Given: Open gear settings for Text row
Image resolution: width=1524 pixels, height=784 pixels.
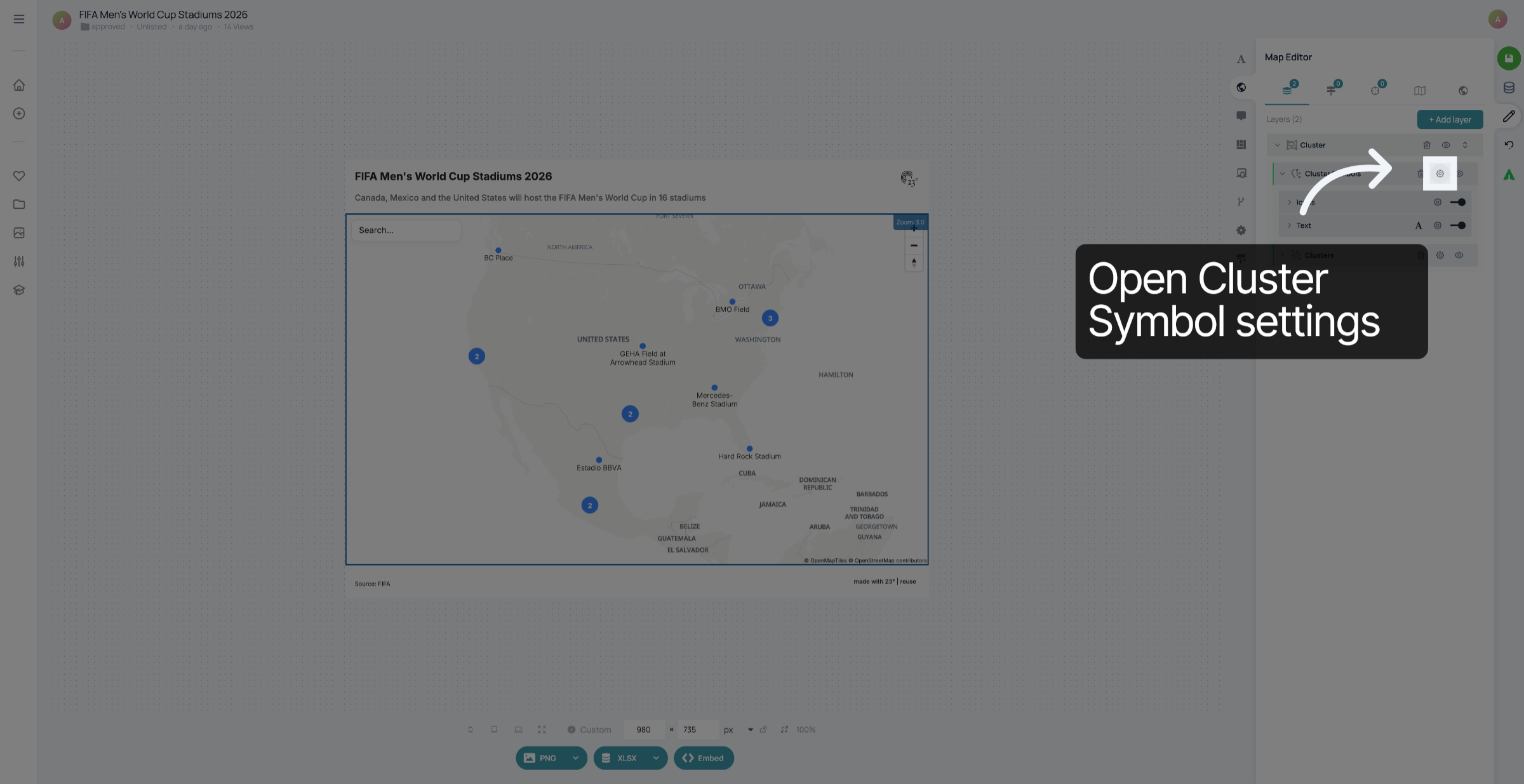Looking at the screenshot, I should [1438, 225].
